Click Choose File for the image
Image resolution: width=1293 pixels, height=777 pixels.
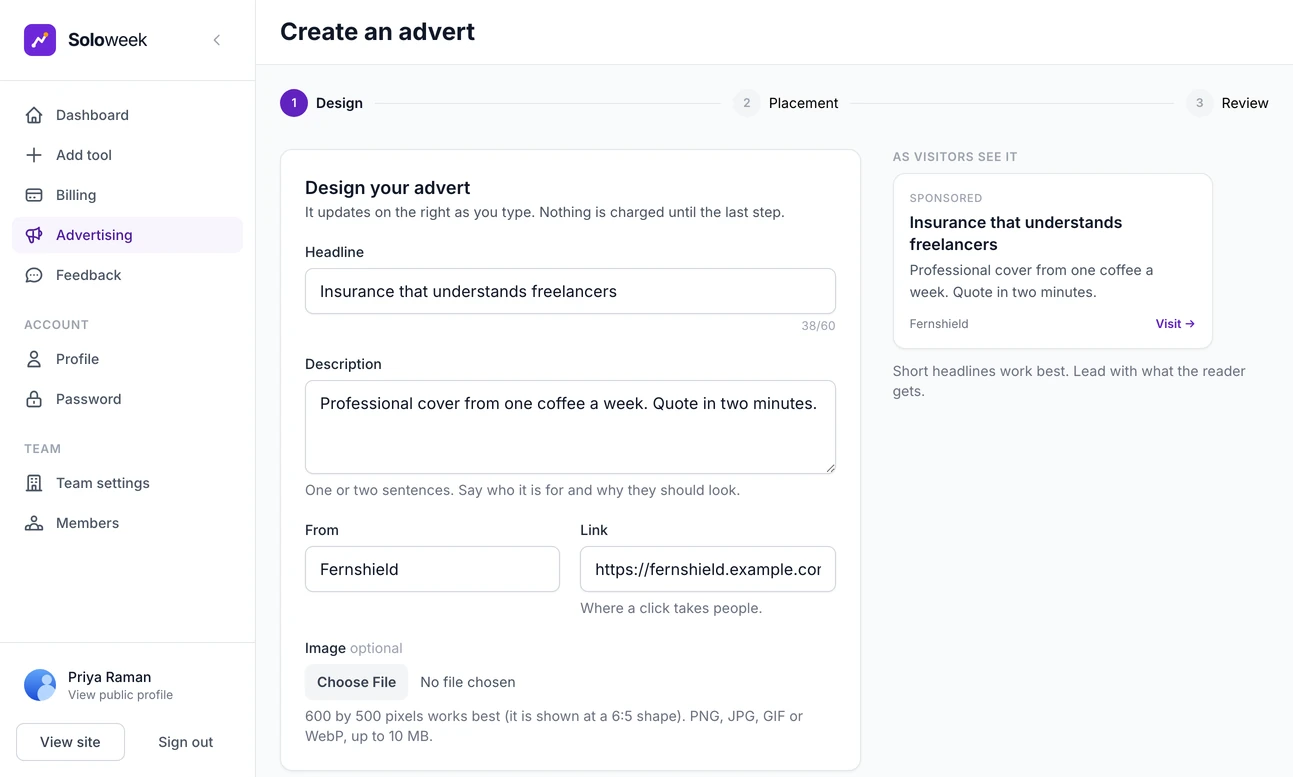tap(356, 682)
